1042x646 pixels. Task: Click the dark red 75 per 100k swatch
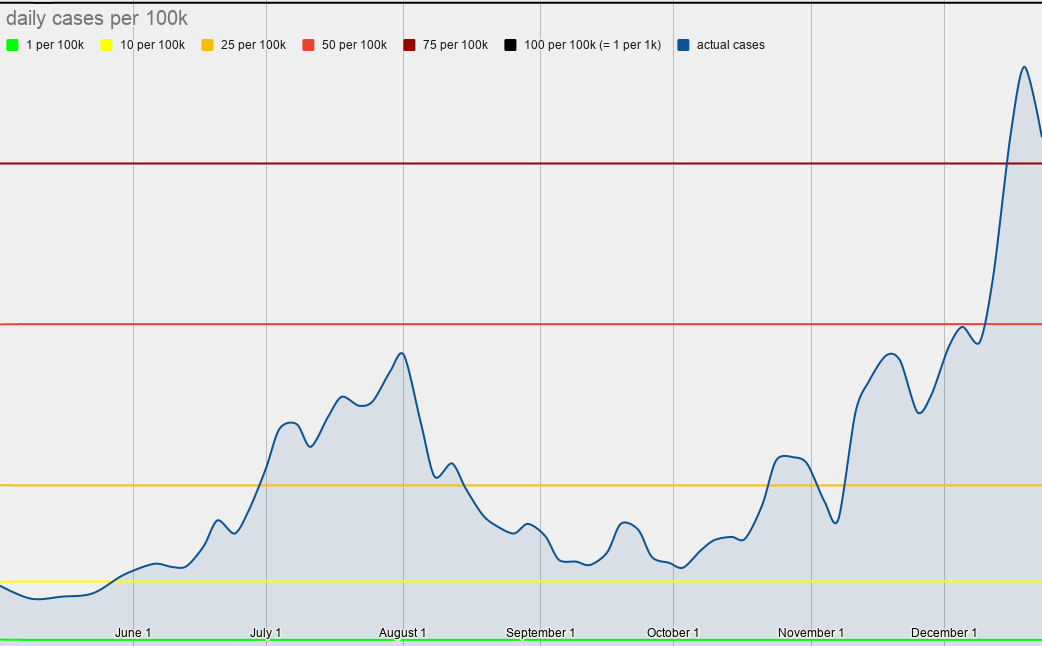[409, 45]
